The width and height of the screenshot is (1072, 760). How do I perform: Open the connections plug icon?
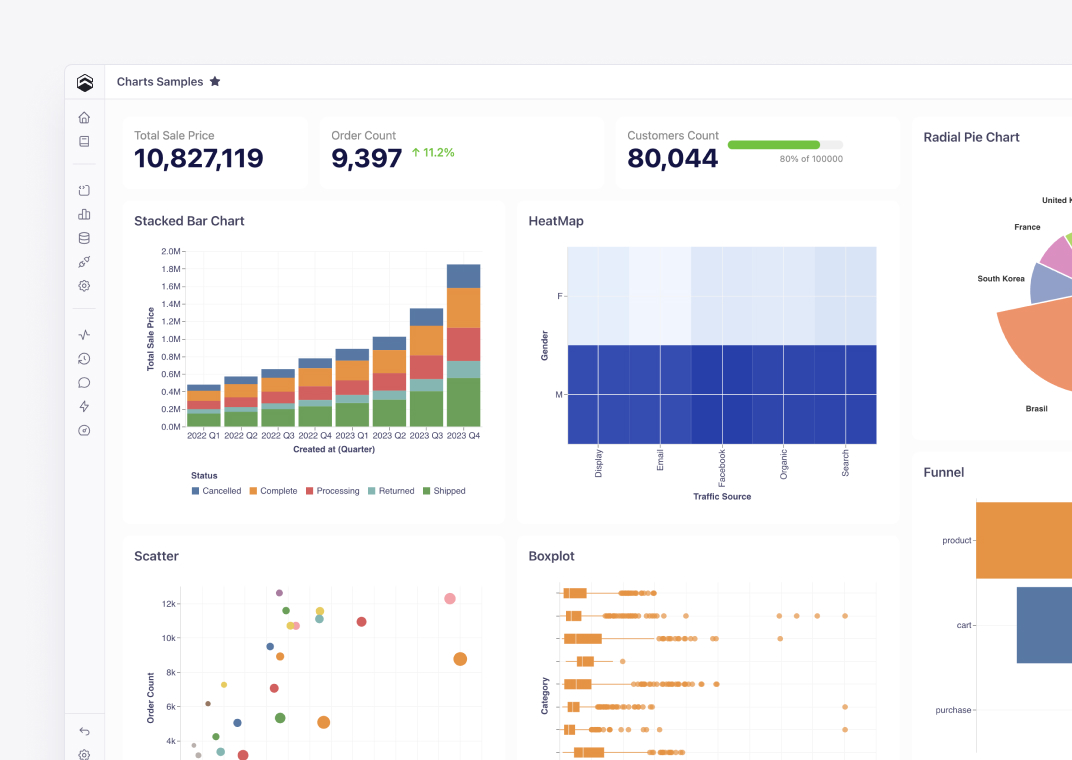click(84, 262)
